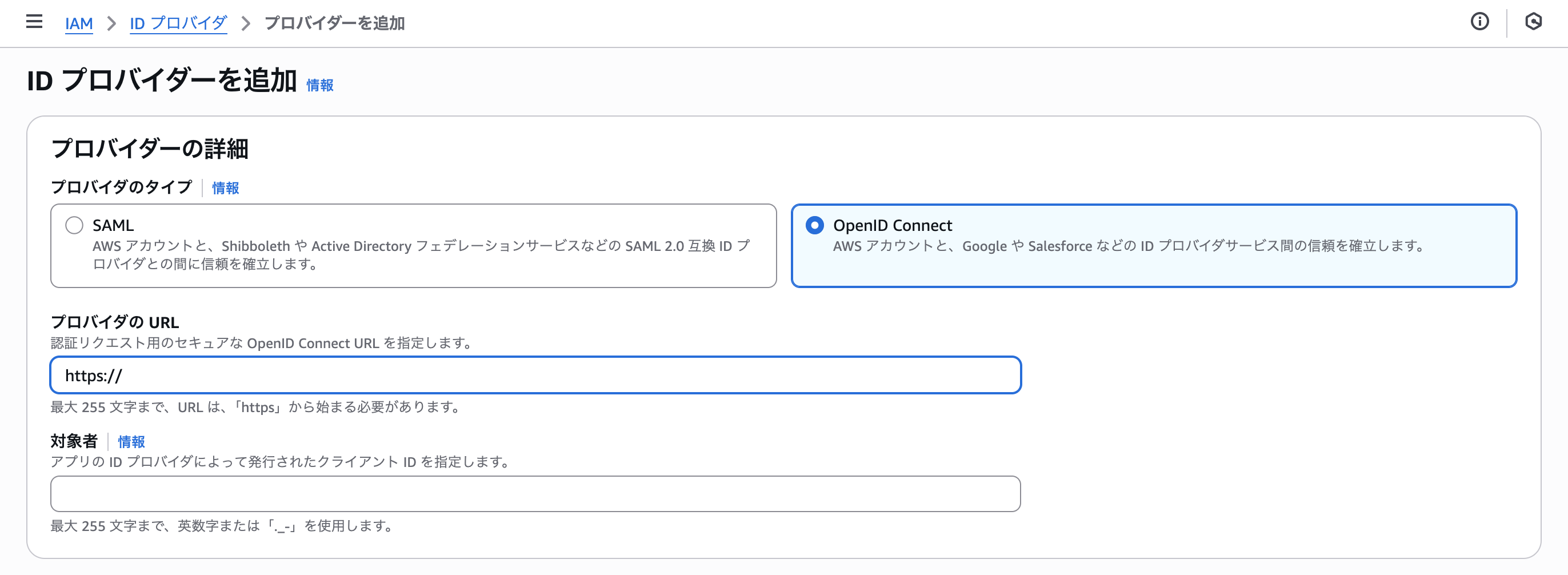
Task: Open 情報 link next to 対象者
Action: (131, 442)
